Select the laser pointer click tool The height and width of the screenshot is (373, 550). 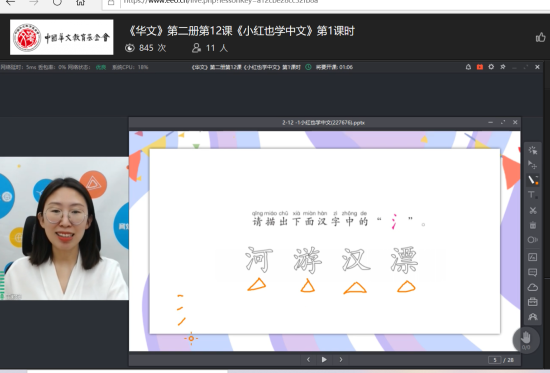(532, 150)
